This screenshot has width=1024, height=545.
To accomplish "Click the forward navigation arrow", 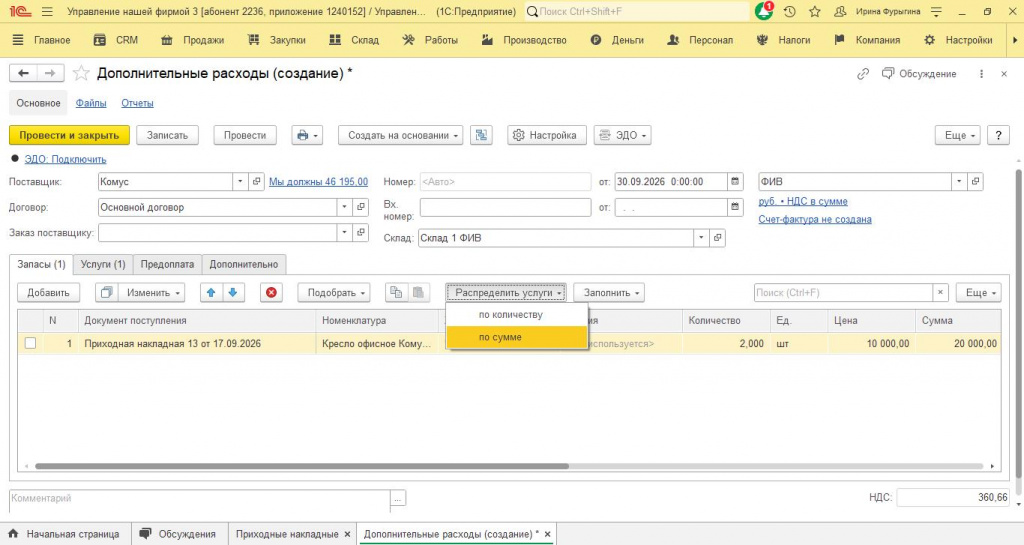I will [x=50, y=73].
